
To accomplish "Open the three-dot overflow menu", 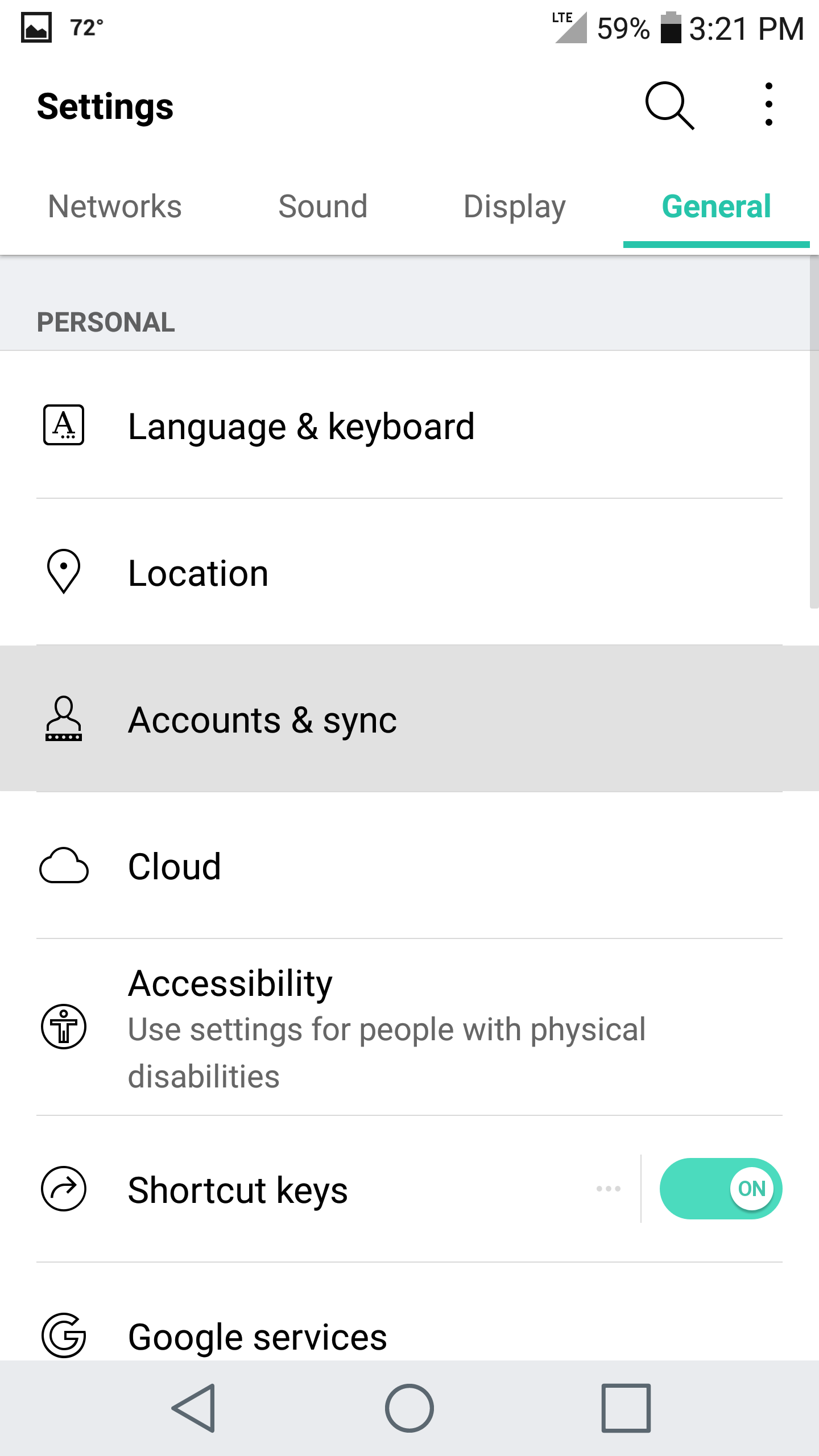I will tap(768, 105).
